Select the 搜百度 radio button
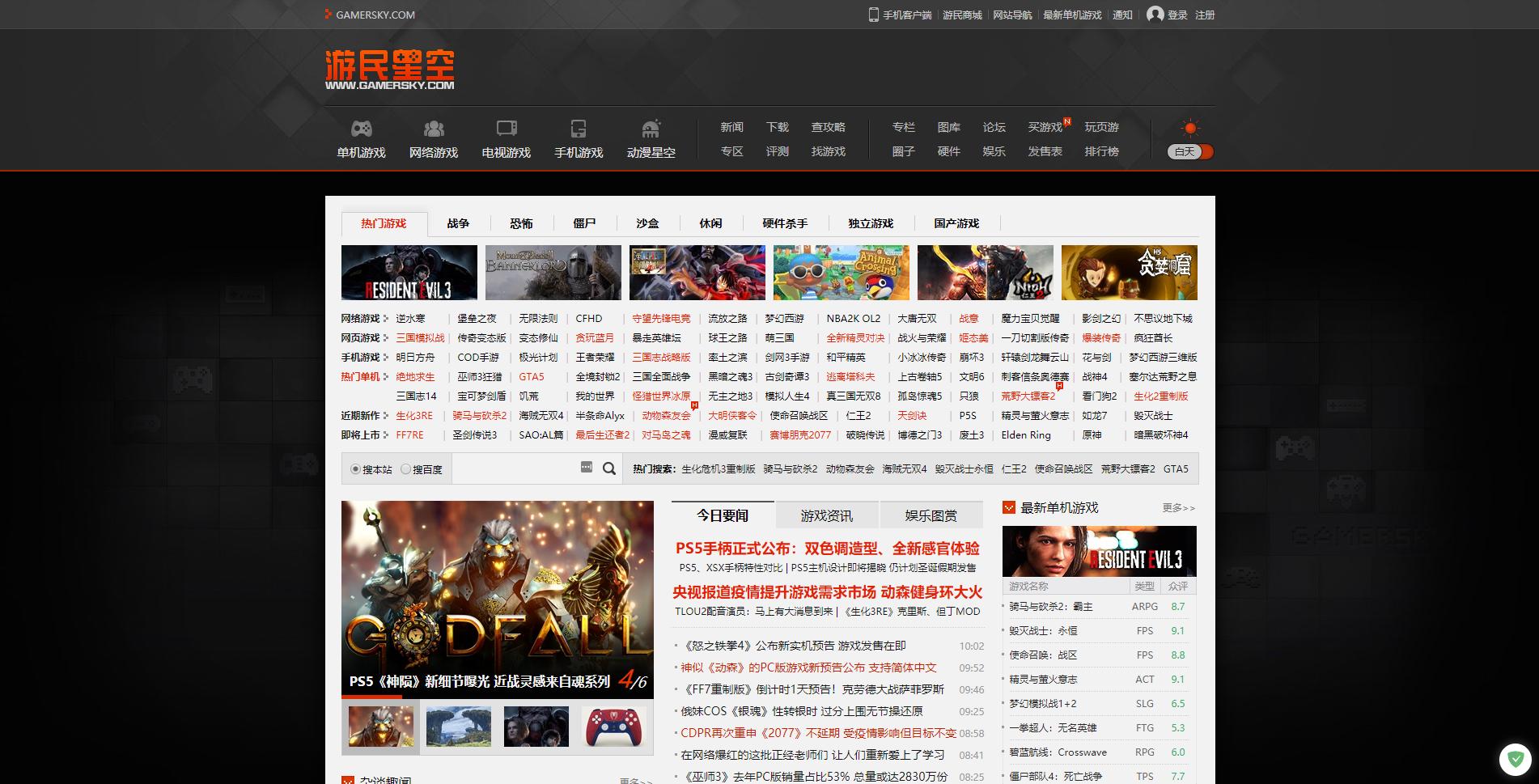 click(x=406, y=469)
